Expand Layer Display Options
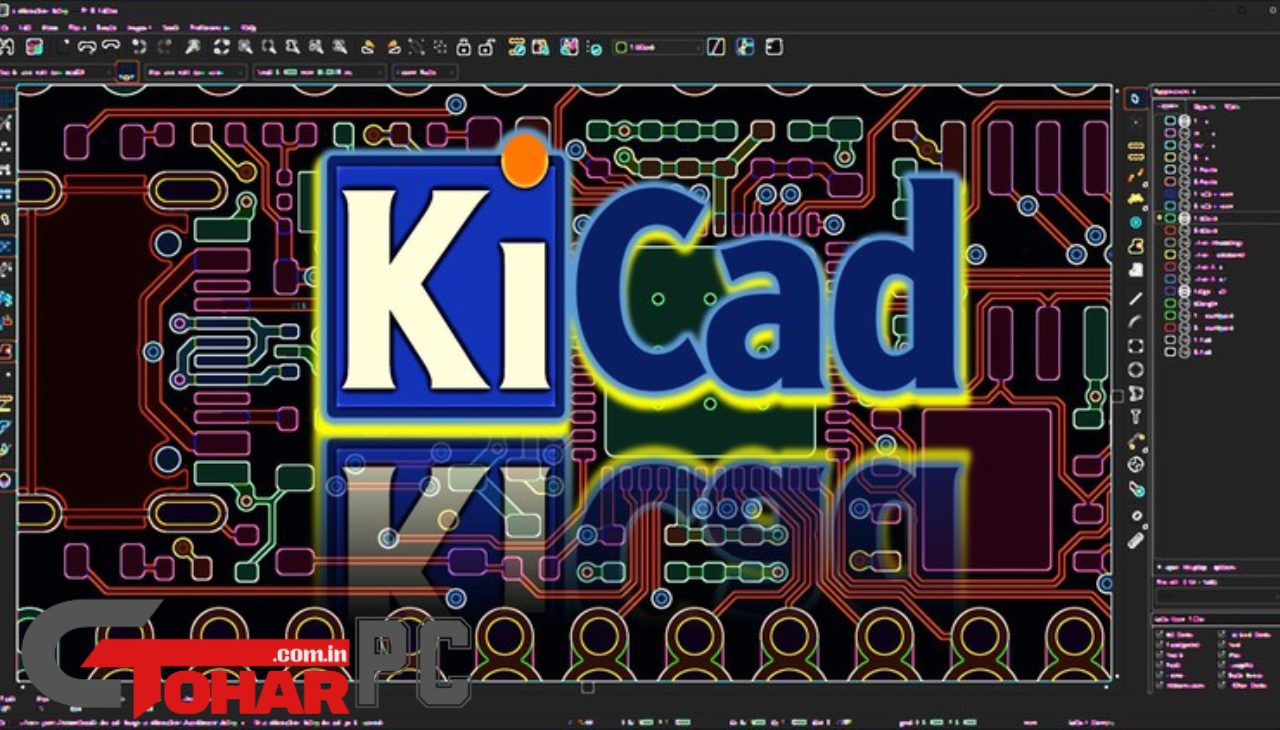 [x=1195, y=567]
